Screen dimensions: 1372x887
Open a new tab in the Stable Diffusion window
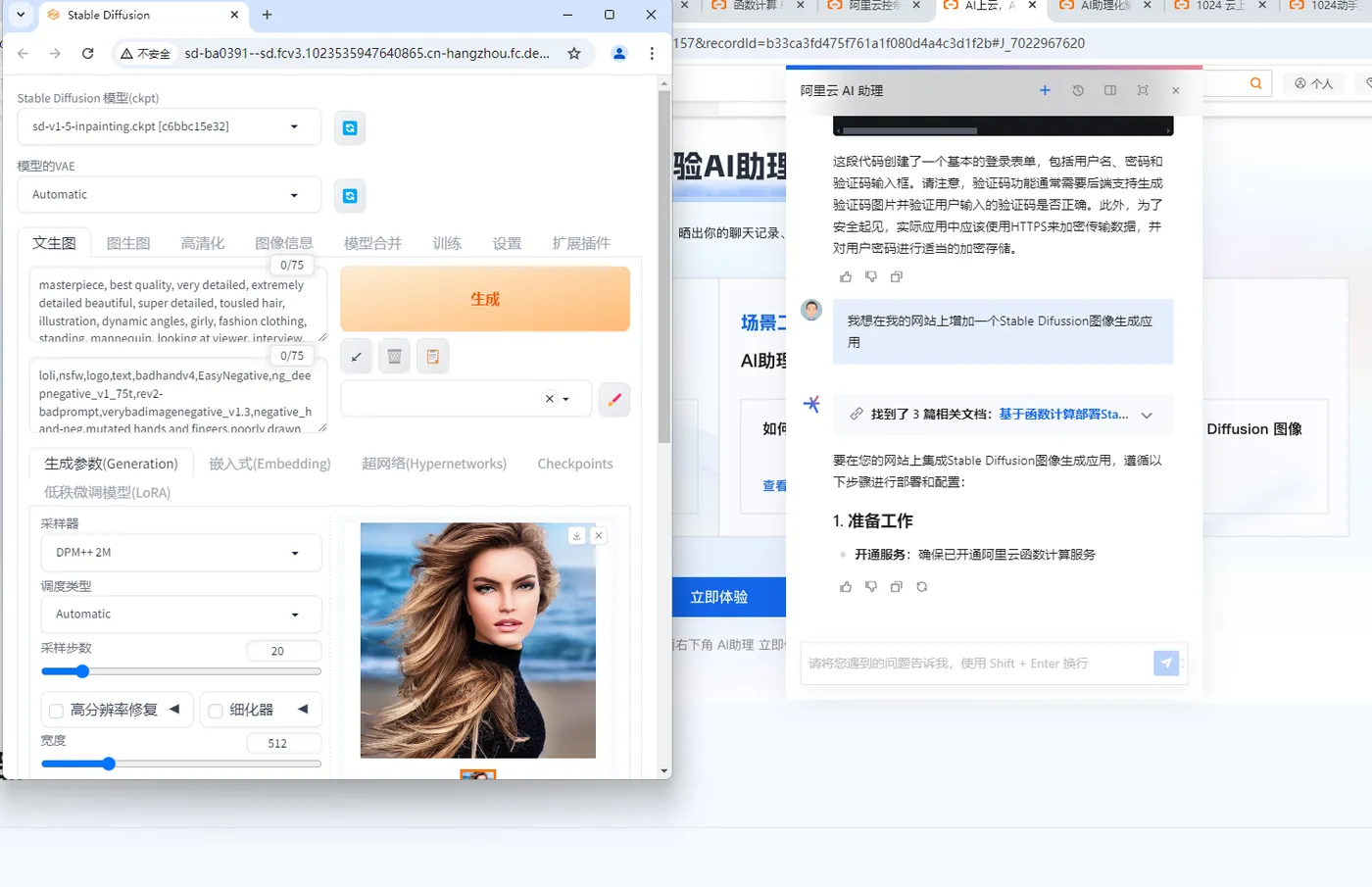click(268, 15)
